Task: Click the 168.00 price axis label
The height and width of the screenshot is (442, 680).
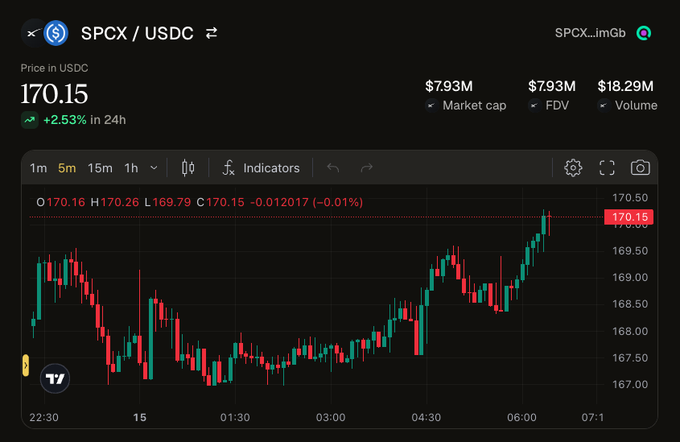Action: click(x=630, y=331)
